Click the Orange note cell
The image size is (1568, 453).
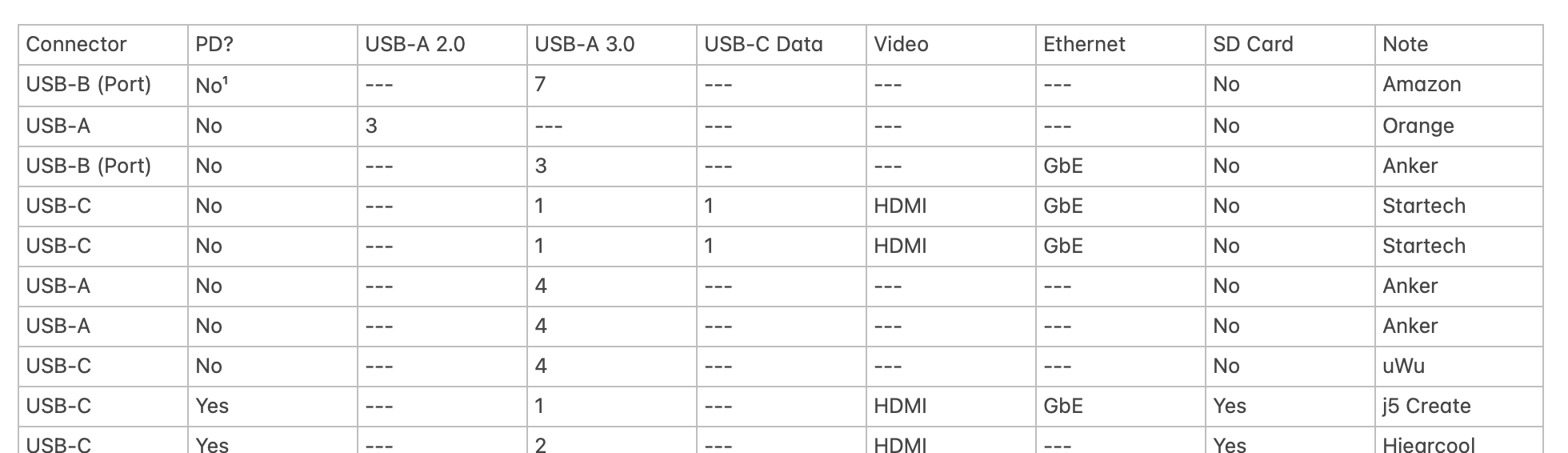point(1418,126)
